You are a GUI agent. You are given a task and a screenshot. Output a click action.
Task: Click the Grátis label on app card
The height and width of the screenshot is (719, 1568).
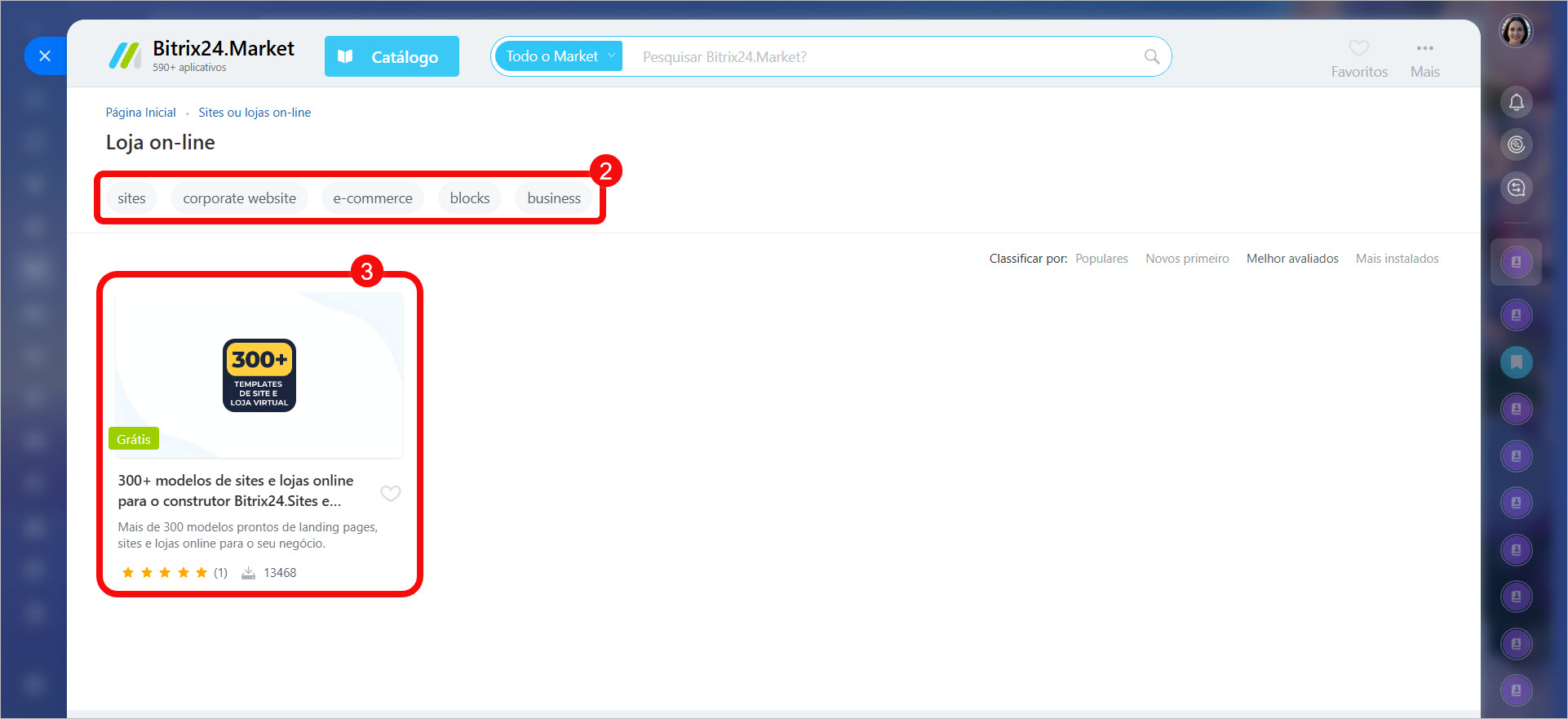(x=134, y=439)
